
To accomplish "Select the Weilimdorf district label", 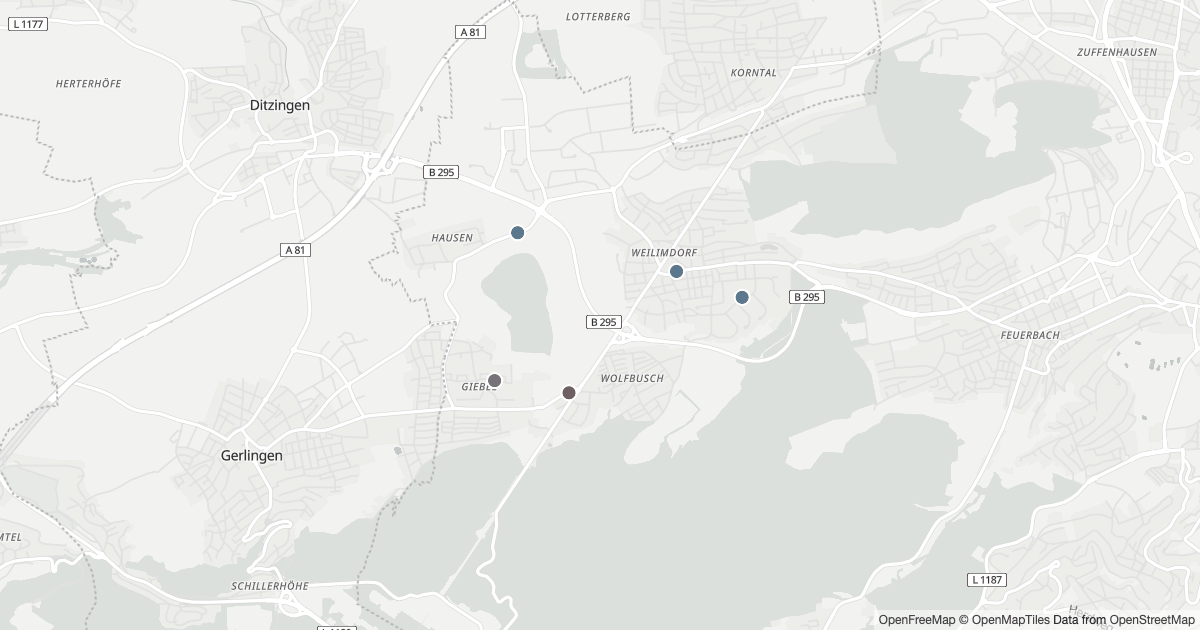I will (664, 253).
